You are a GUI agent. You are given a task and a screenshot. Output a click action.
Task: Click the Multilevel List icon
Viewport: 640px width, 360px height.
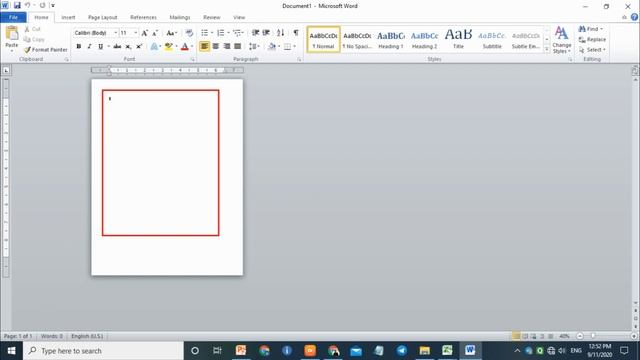(x=237, y=33)
